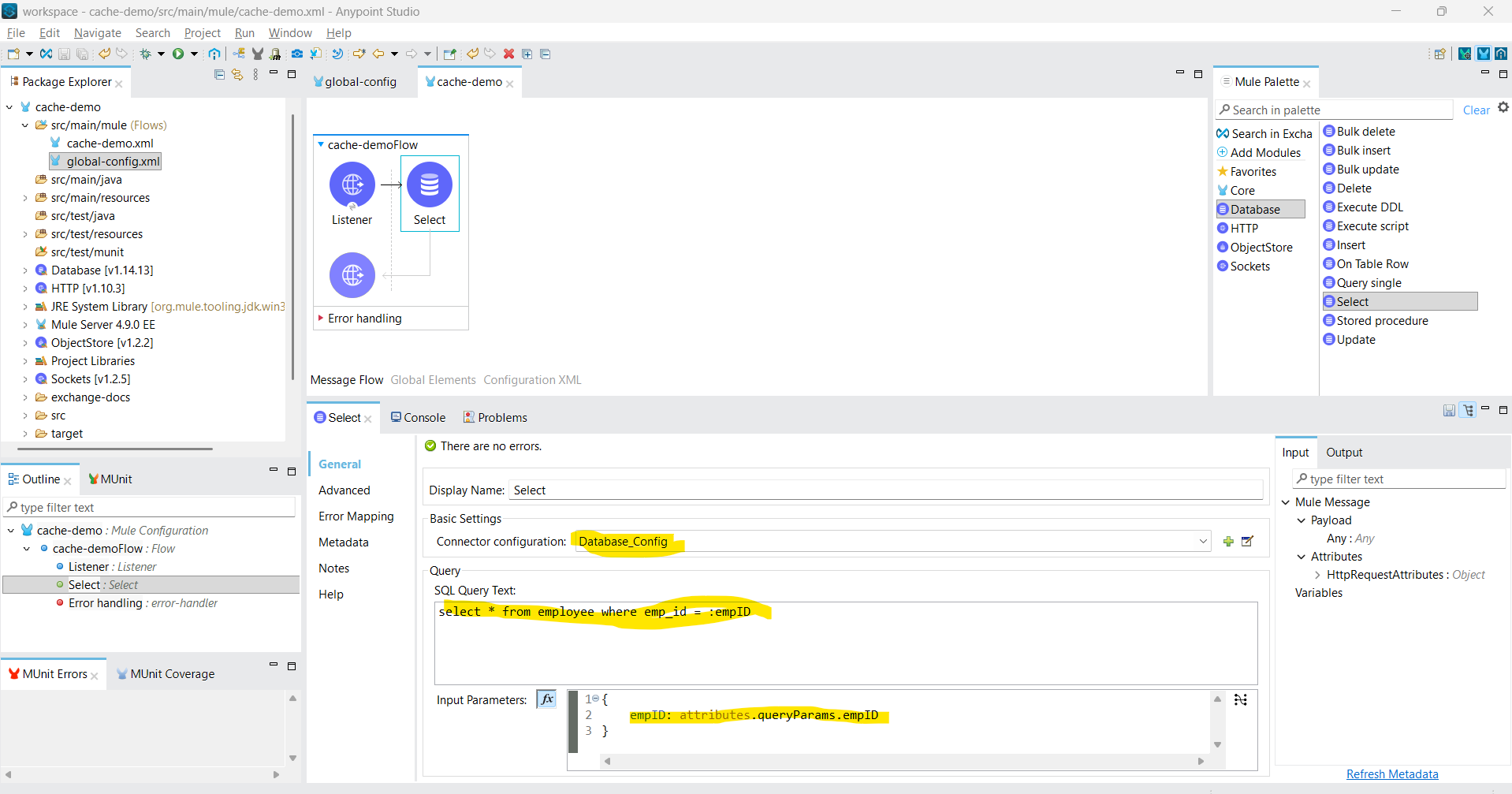Open the Metadata section in properties
Viewport: 1512px width, 794px height.
pyautogui.click(x=344, y=542)
